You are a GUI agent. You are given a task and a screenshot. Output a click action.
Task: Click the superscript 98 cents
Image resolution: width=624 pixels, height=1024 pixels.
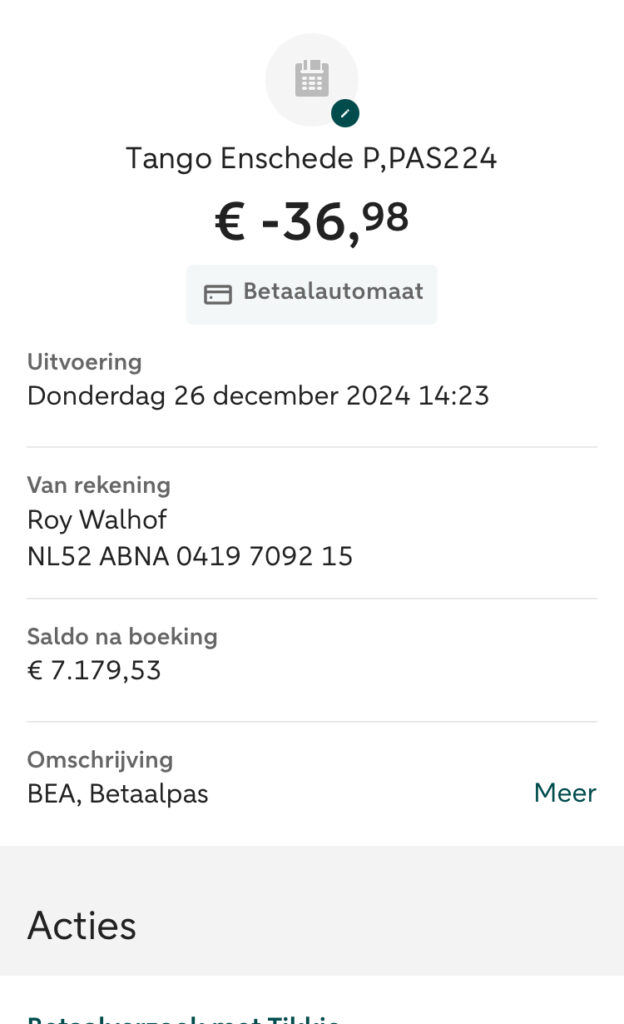pos(385,215)
